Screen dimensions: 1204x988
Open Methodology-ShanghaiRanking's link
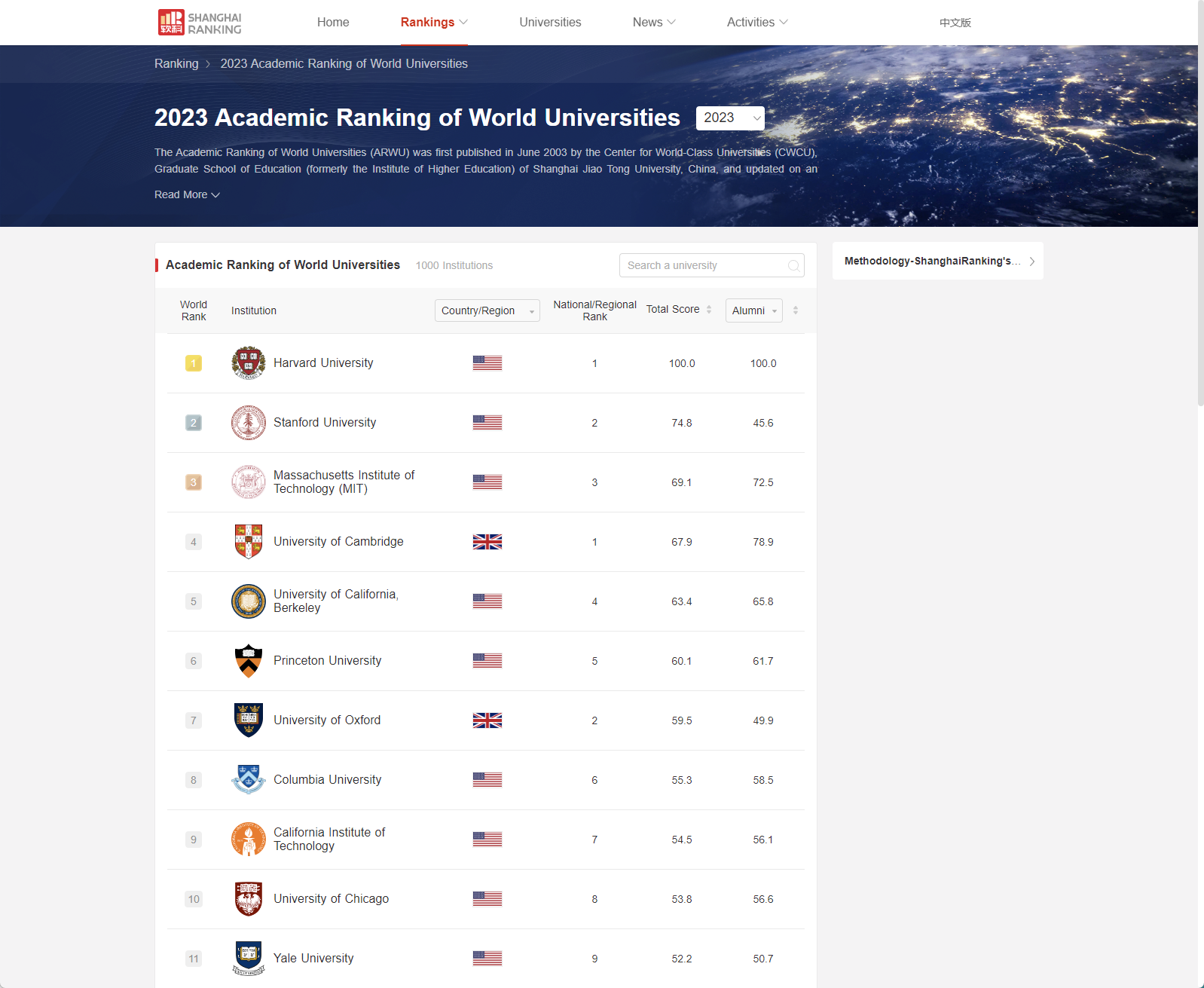(937, 261)
